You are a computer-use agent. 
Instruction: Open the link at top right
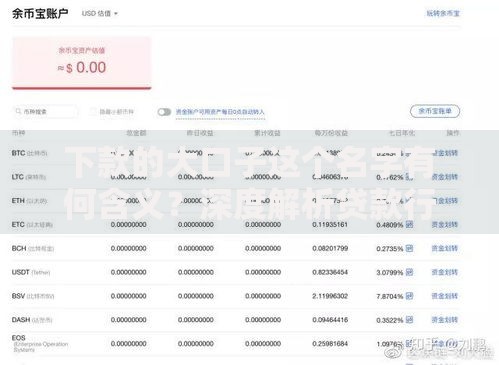[443, 14]
